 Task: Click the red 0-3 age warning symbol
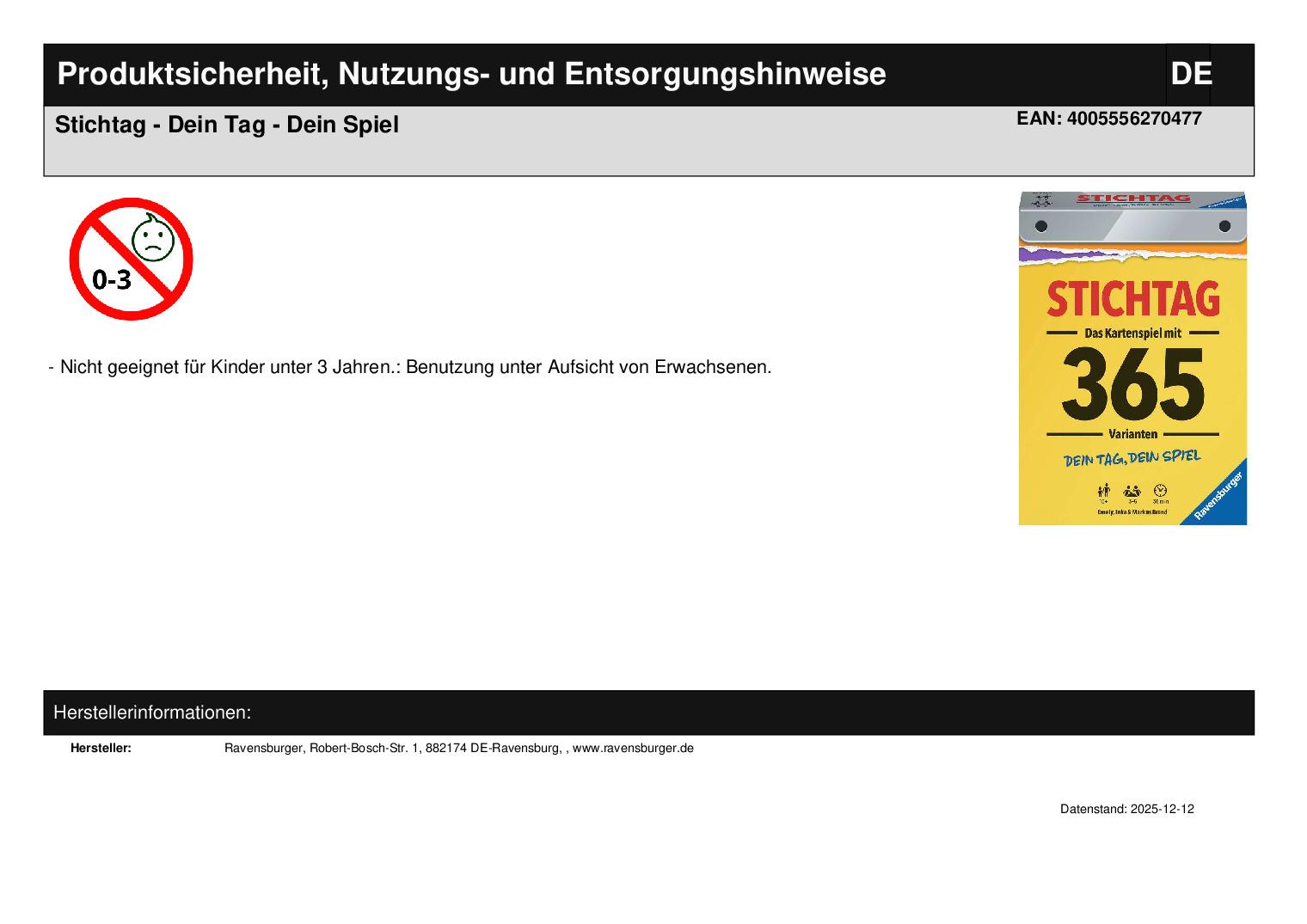(x=131, y=259)
